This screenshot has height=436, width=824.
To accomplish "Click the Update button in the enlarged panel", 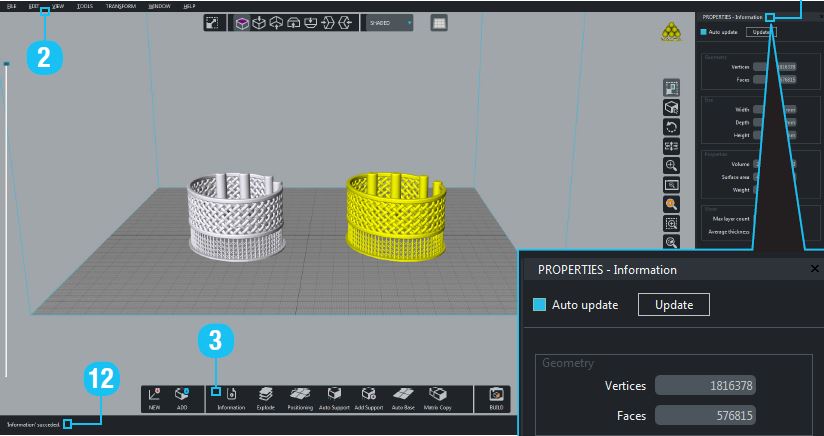I will pos(673,305).
